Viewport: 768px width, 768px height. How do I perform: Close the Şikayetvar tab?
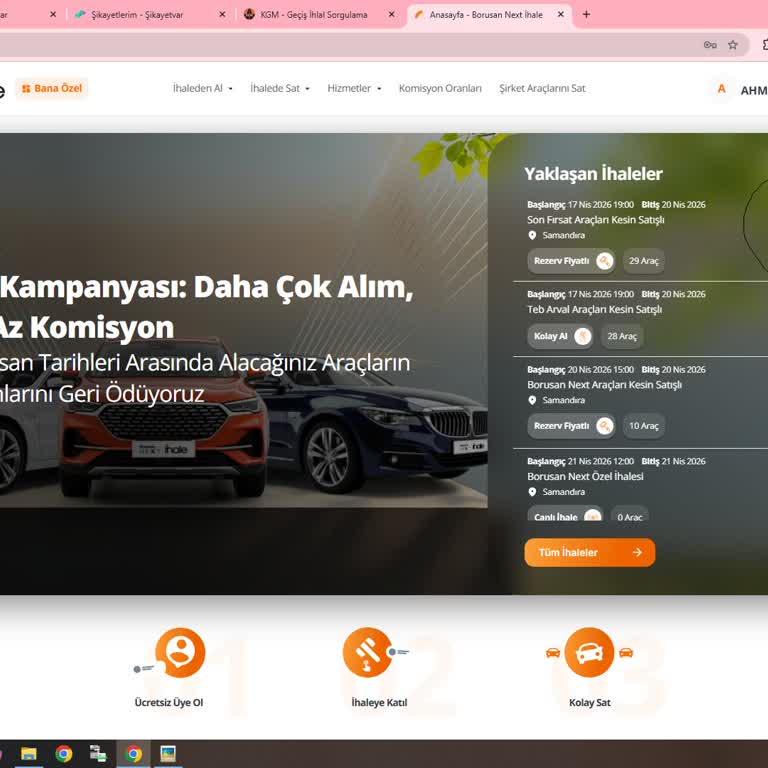pyautogui.click(x=222, y=15)
